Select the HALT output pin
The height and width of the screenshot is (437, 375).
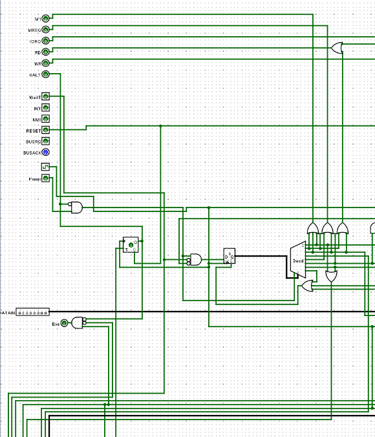click(46, 74)
